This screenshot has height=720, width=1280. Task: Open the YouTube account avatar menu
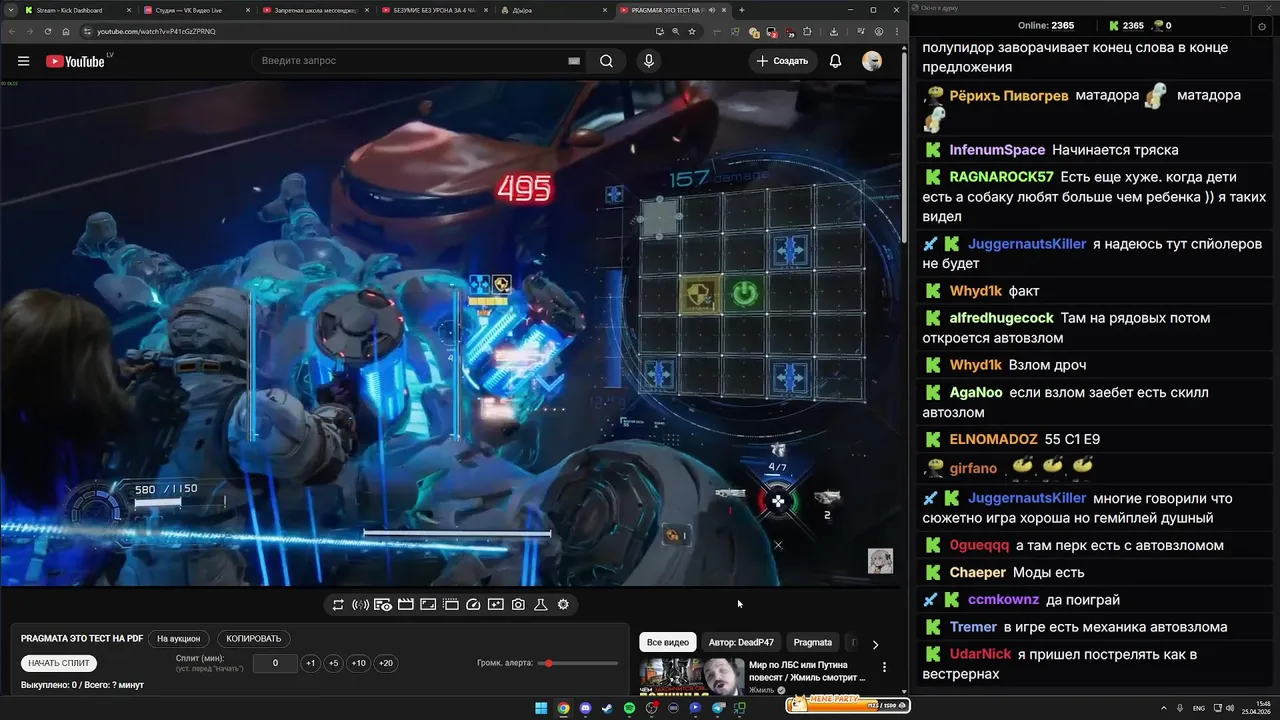872,61
